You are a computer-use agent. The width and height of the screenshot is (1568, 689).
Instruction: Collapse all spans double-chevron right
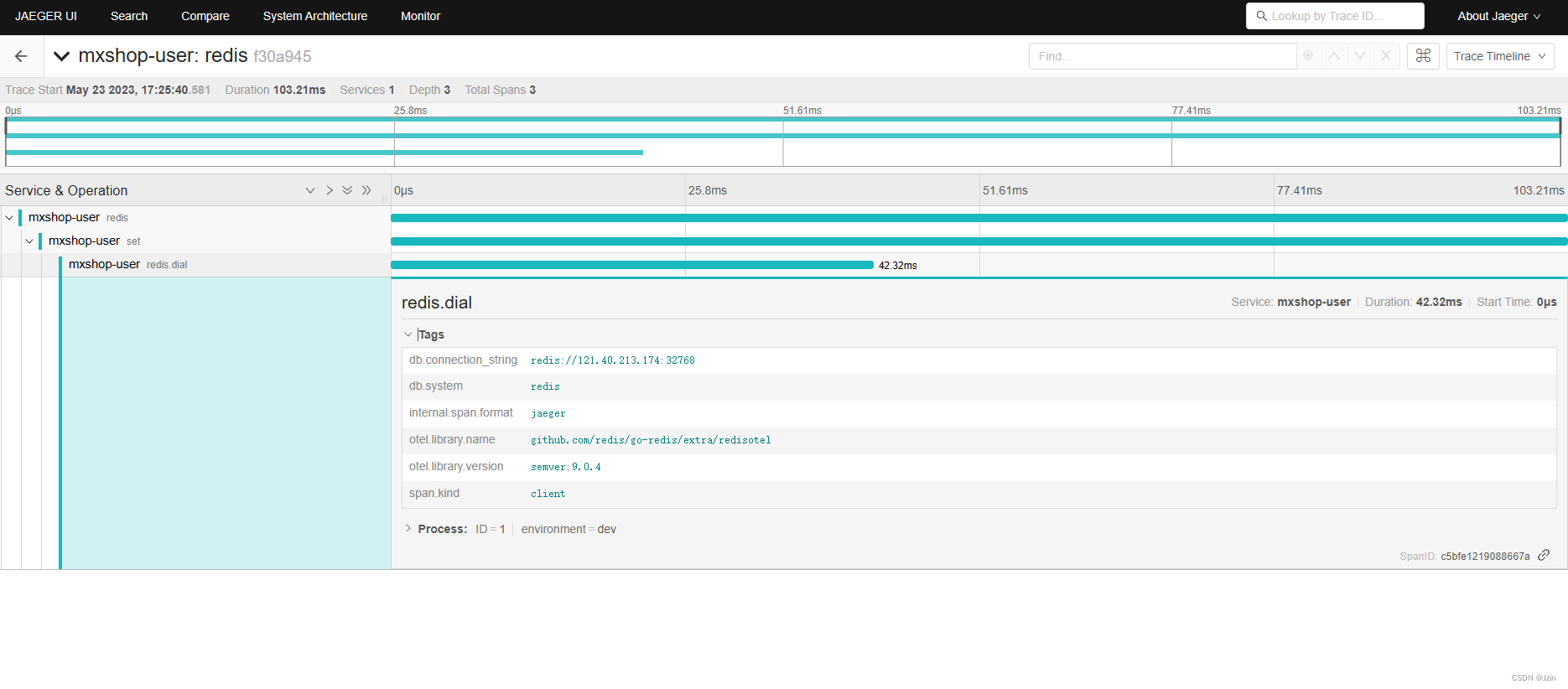click(x=366, y=190)
